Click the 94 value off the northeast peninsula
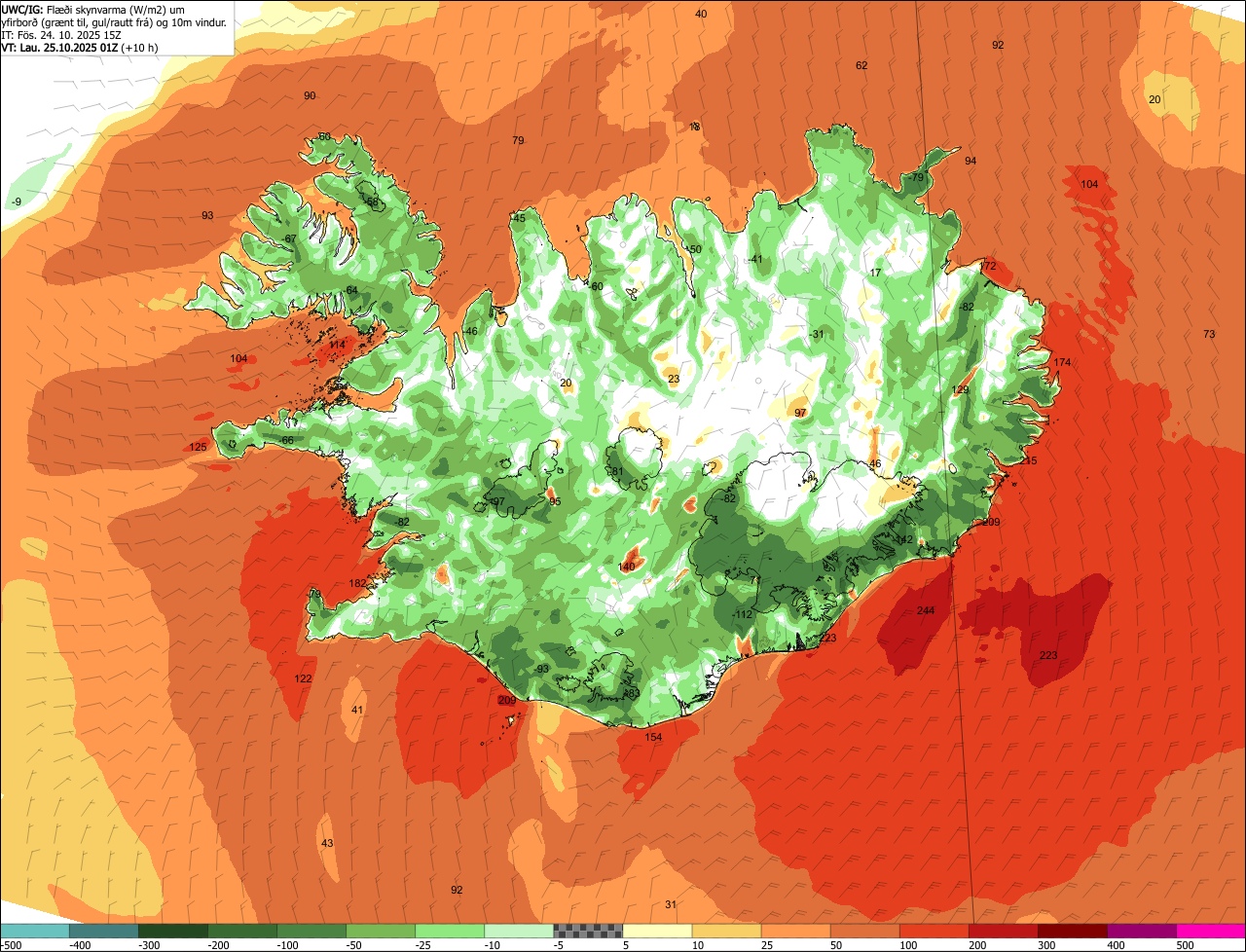 click(970, 161)
